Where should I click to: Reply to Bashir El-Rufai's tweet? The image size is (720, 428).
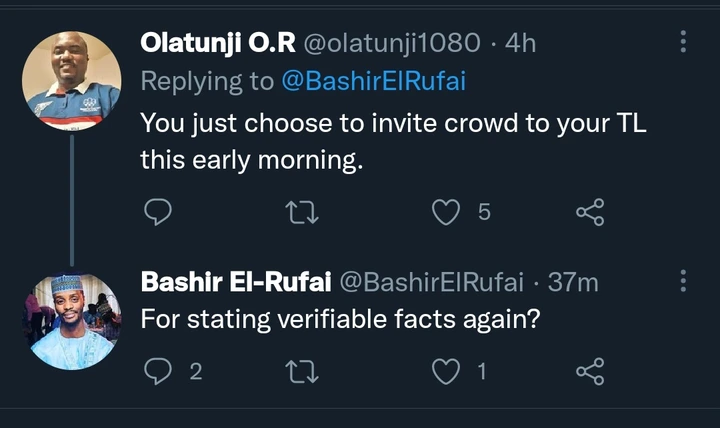[158, 372]
